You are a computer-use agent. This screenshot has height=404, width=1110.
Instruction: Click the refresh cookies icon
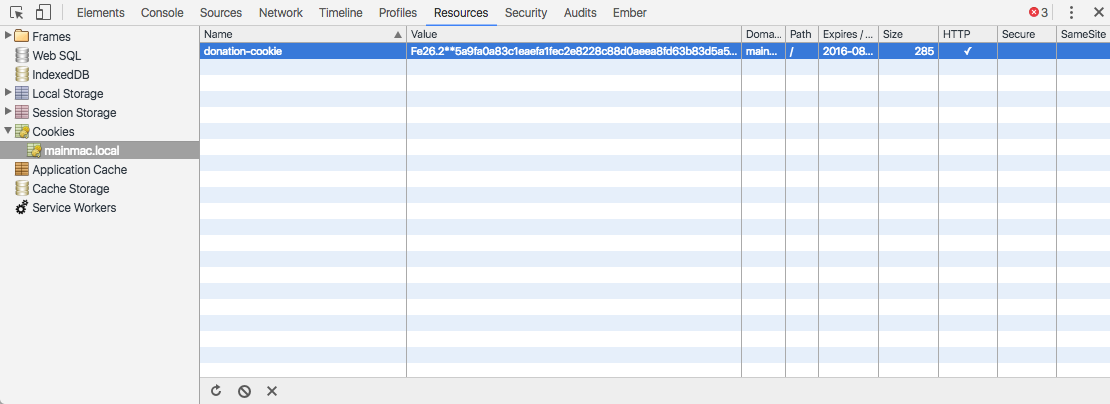tap(216, 391)
